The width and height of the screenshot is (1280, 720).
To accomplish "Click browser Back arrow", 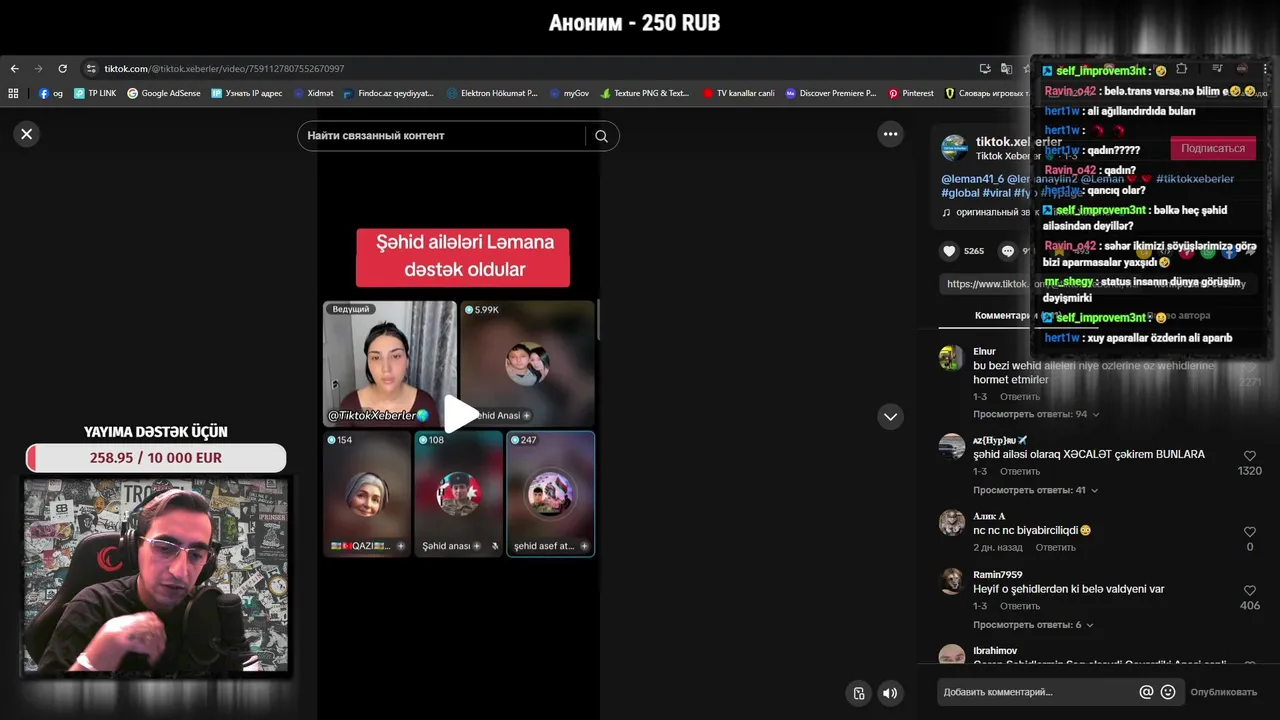I will click(14, 69).
